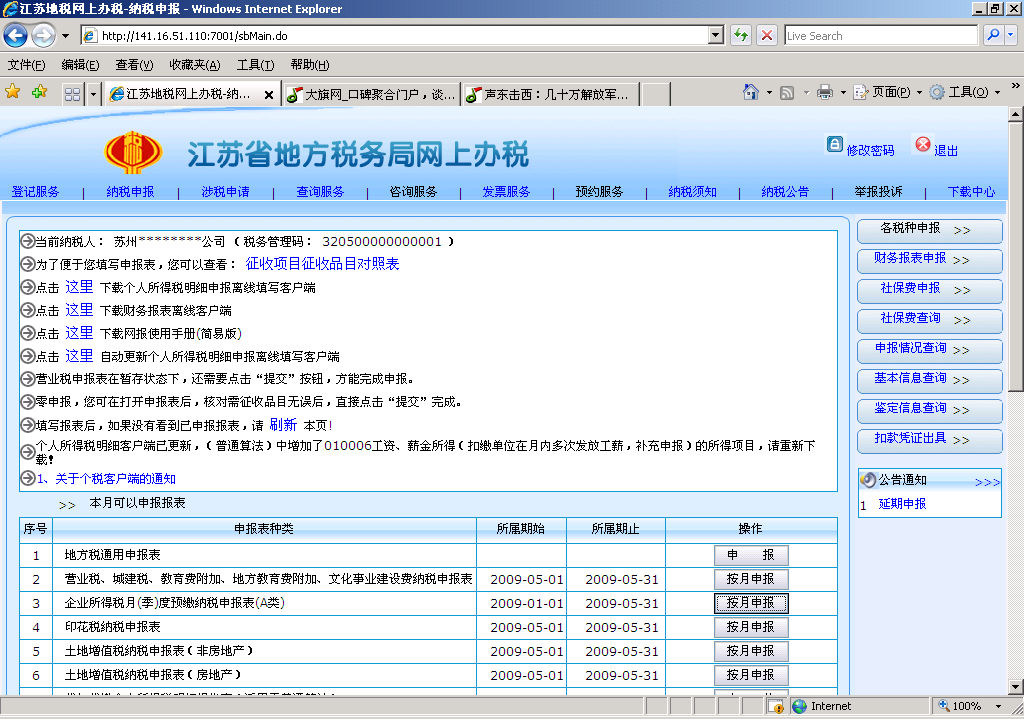Viewport: 1024px width, 719px height.
Task: Click the IE back navigation button
Action: pos(15,36)
